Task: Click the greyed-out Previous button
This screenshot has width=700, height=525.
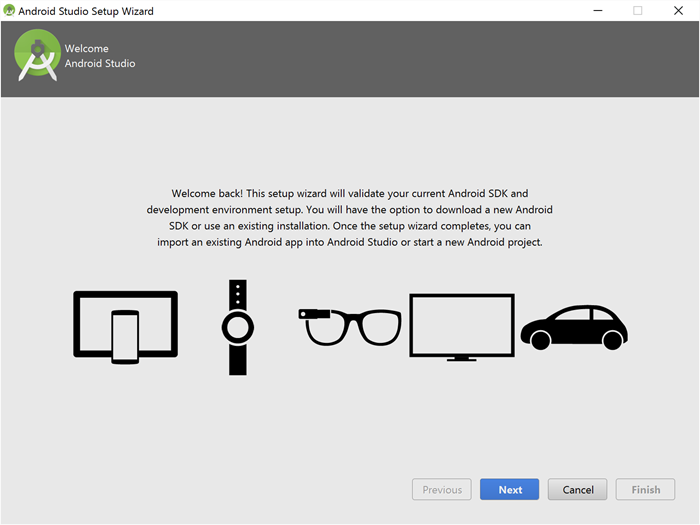Action: click(x=442, y=490)
